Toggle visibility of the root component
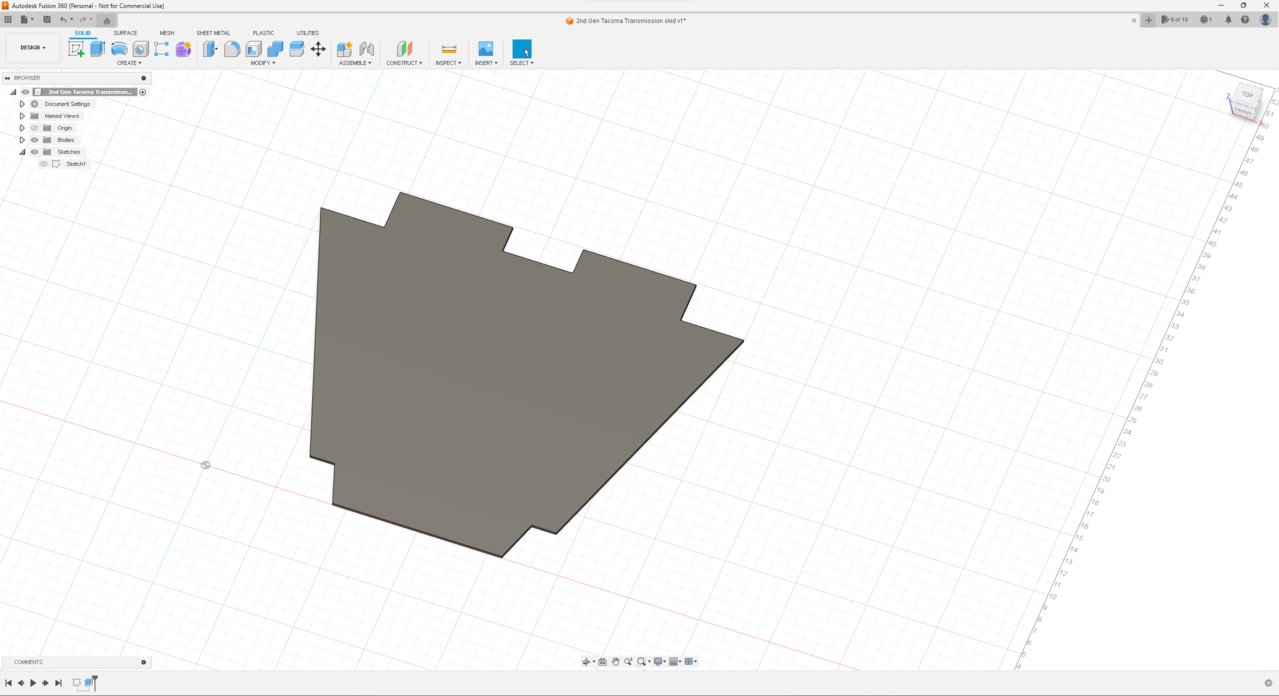Viewport: 1279px width, 696px height. [25, 92]
